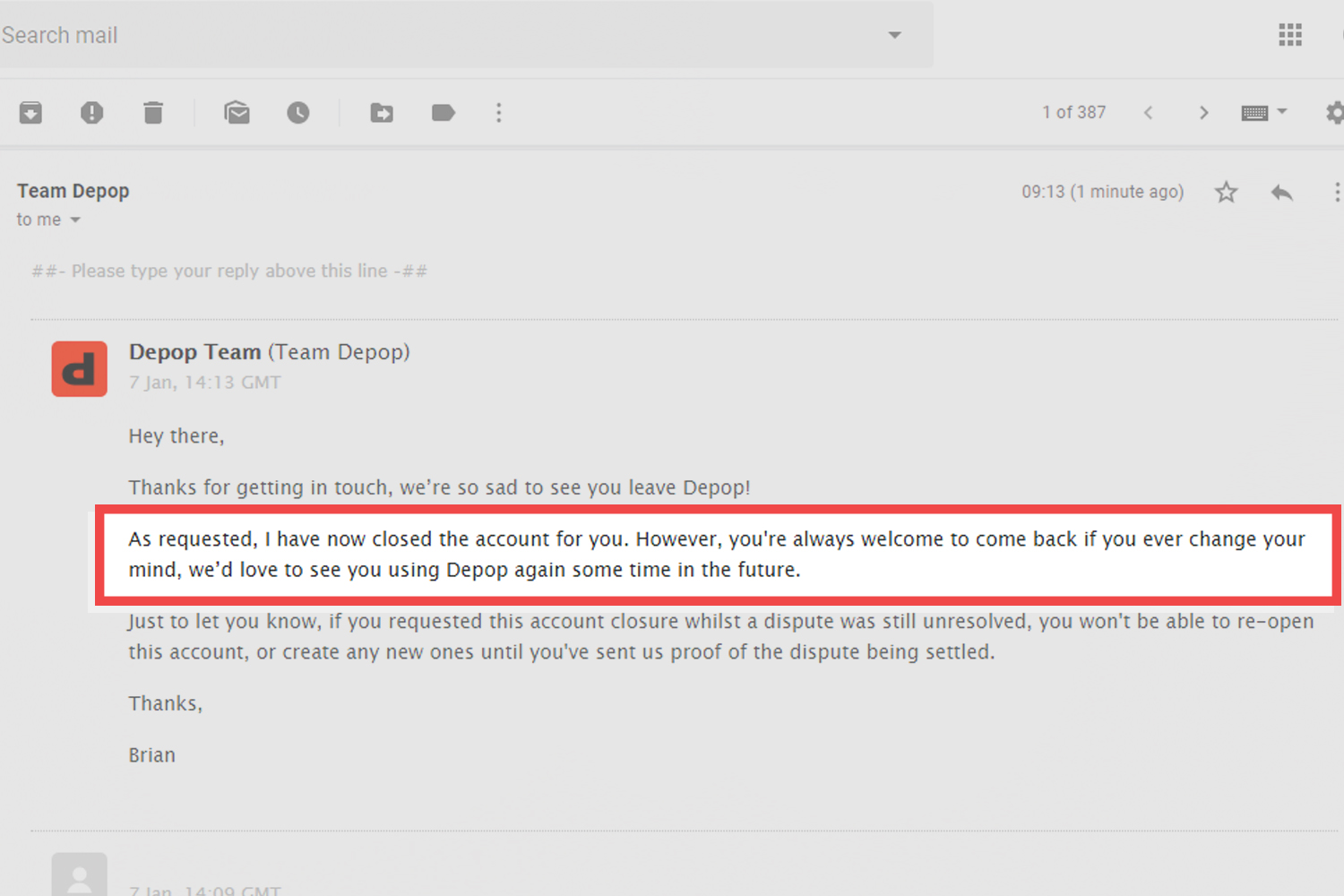Go to the older email
The image size is (1344, 896).
tap(1203, 113)
